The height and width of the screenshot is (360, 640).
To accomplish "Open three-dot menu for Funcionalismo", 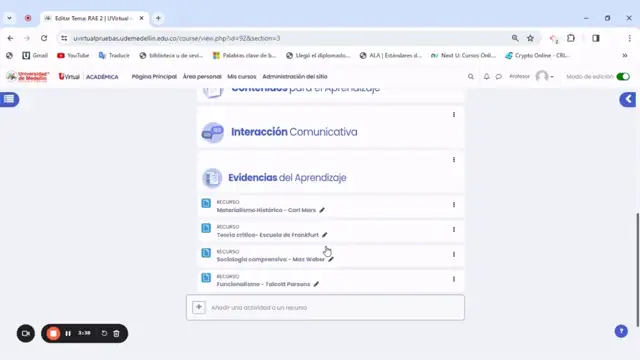I will click(454, 280).
